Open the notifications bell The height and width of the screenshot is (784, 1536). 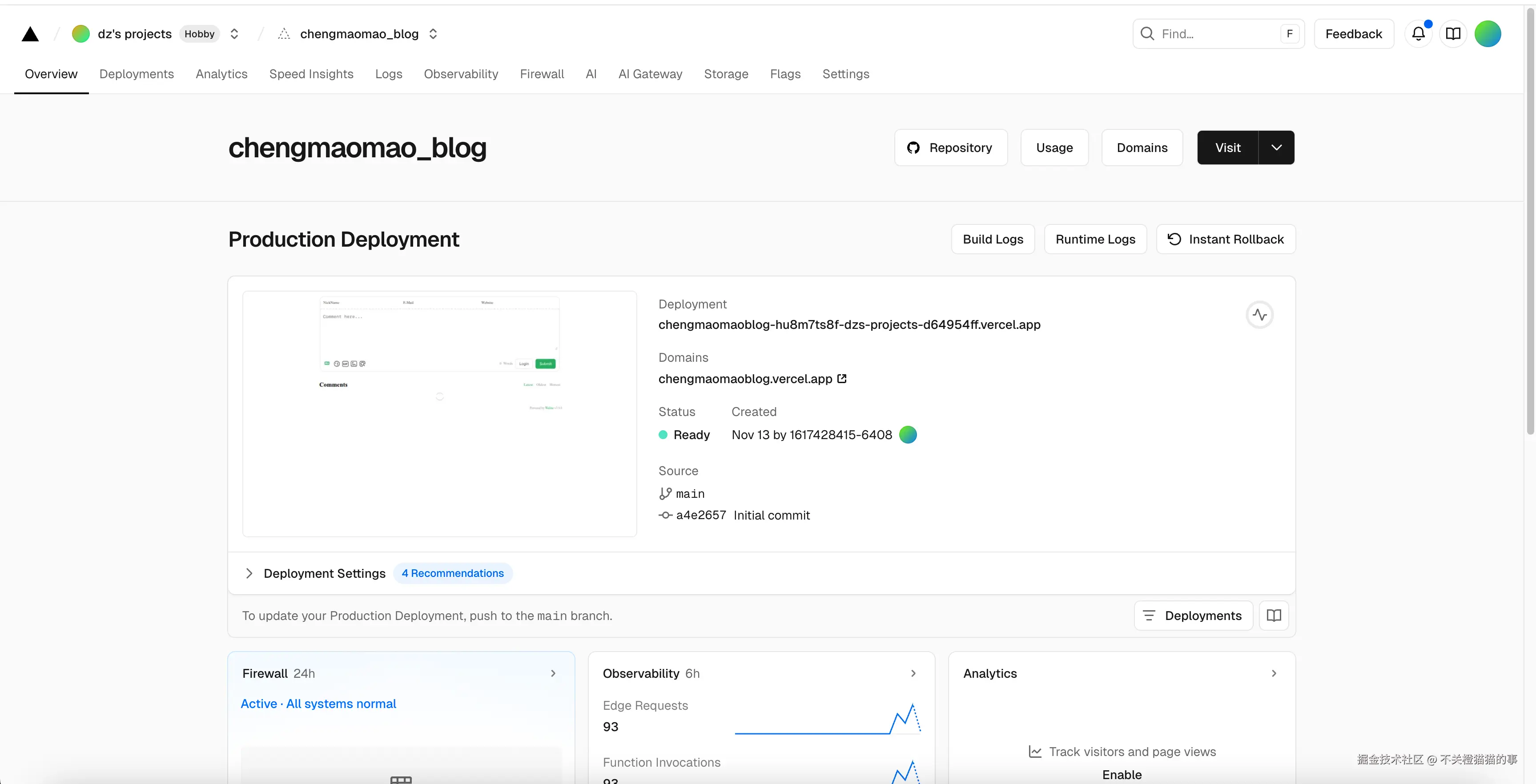(1419, 34)
